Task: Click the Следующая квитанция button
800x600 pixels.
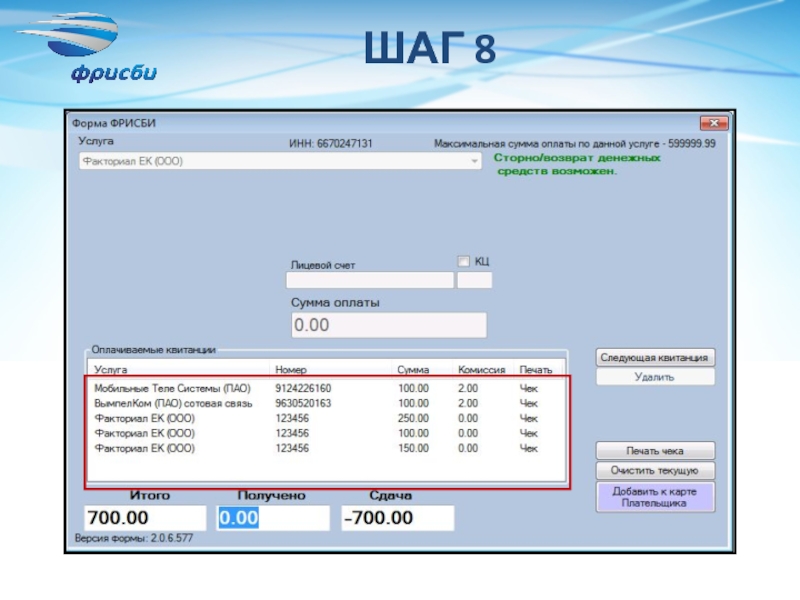Action: pyautogui.click(x=655, y=358)
